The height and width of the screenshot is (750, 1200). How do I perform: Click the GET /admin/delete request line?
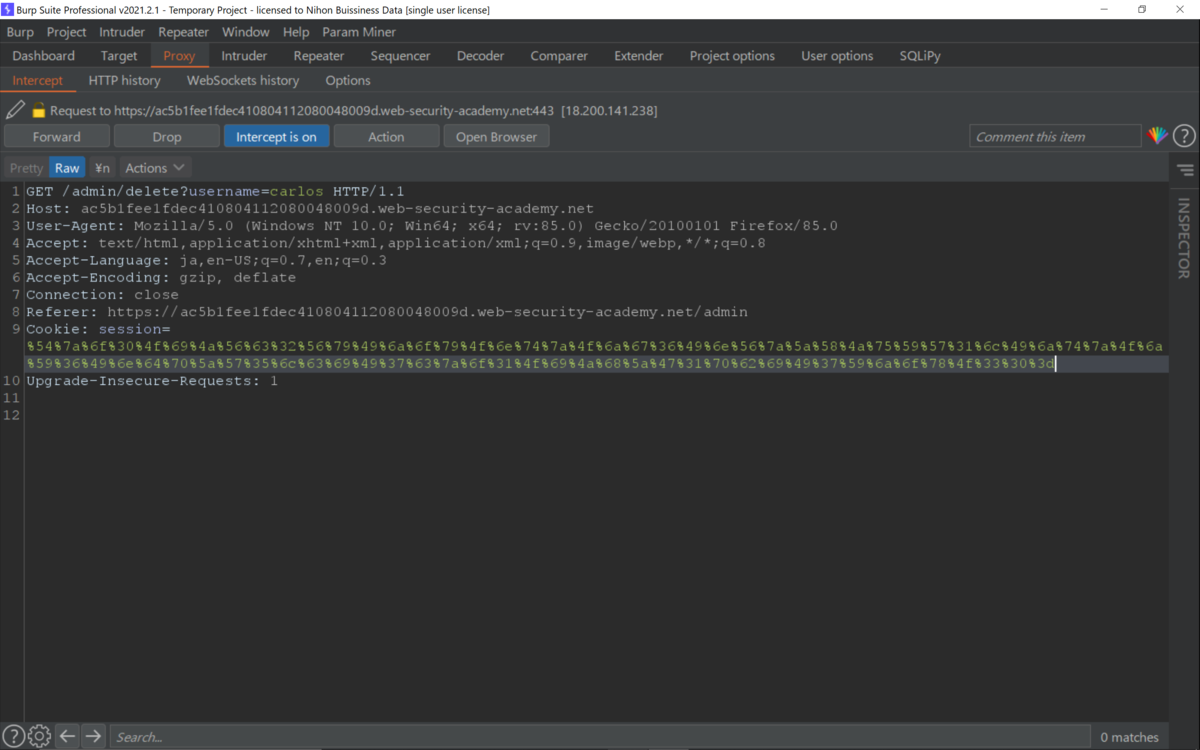tap(215, 191)
